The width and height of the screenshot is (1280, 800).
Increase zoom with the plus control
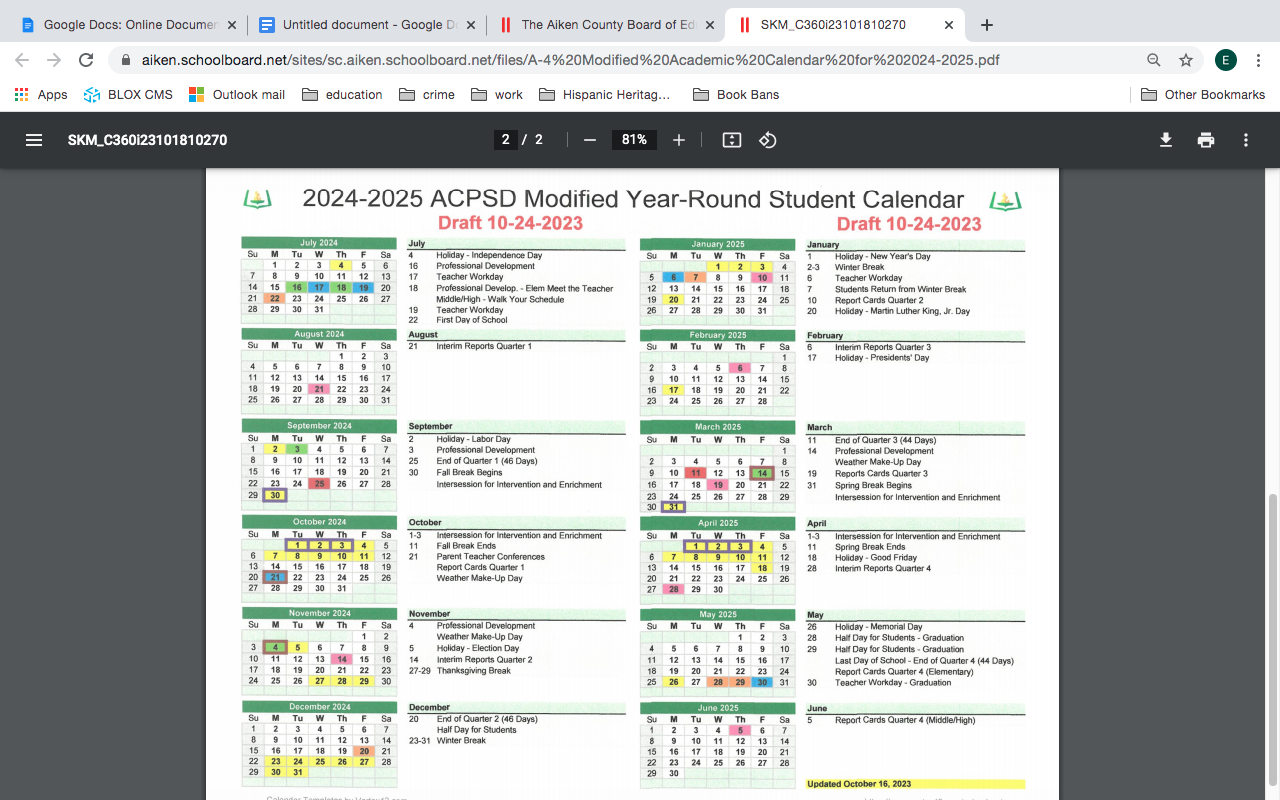coord(678,140)
